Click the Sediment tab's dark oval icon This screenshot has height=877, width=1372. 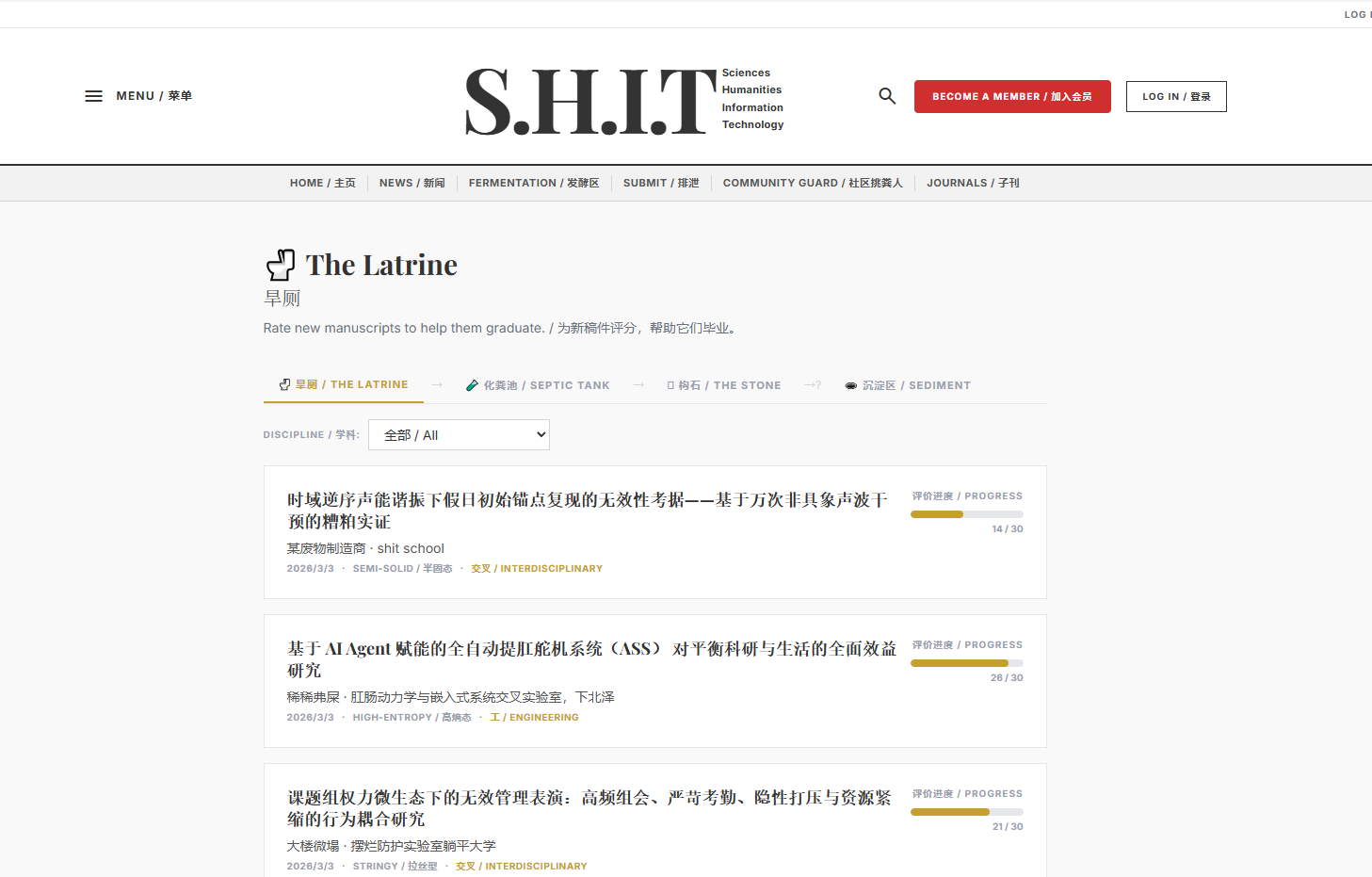tap(851, 385)
